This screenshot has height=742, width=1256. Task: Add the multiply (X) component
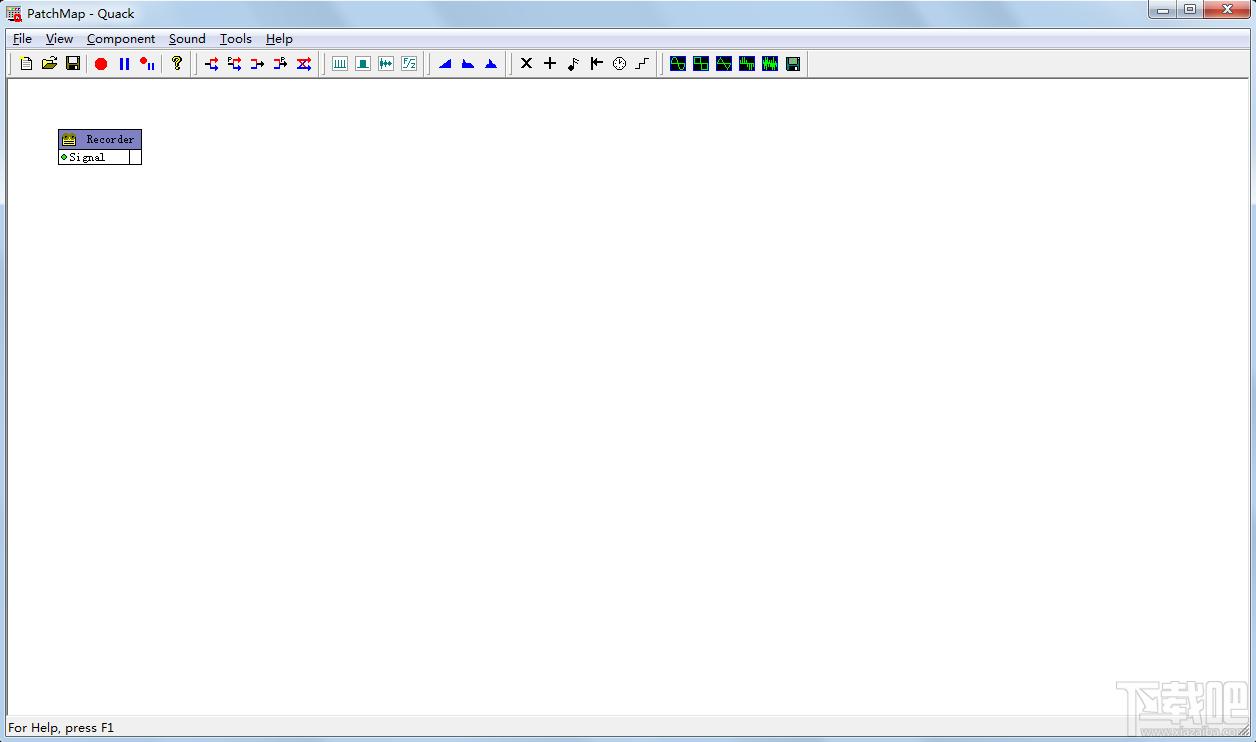pyautogui.click(x=527, y=64)
